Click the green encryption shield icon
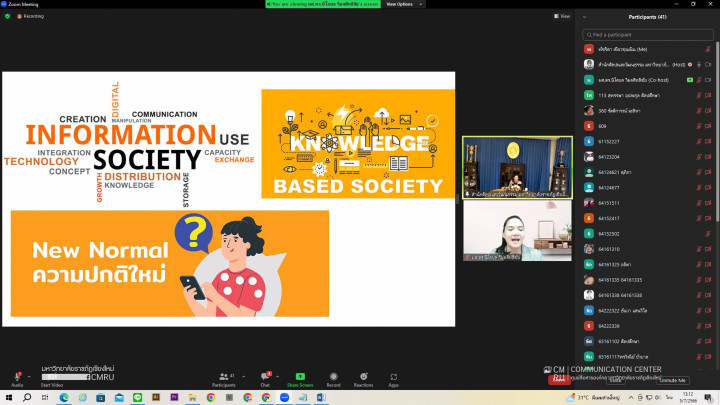This screenshot has height=405, width=720. (x=7, y=16)
